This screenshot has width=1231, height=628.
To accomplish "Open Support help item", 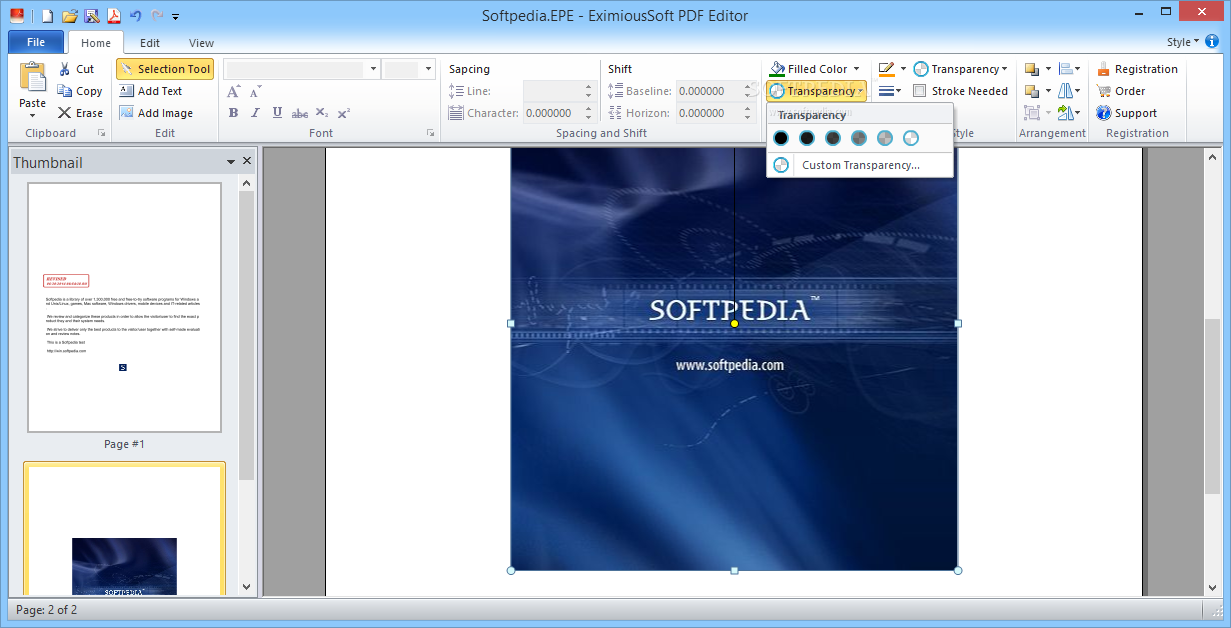I will (x=1126, y=113).
